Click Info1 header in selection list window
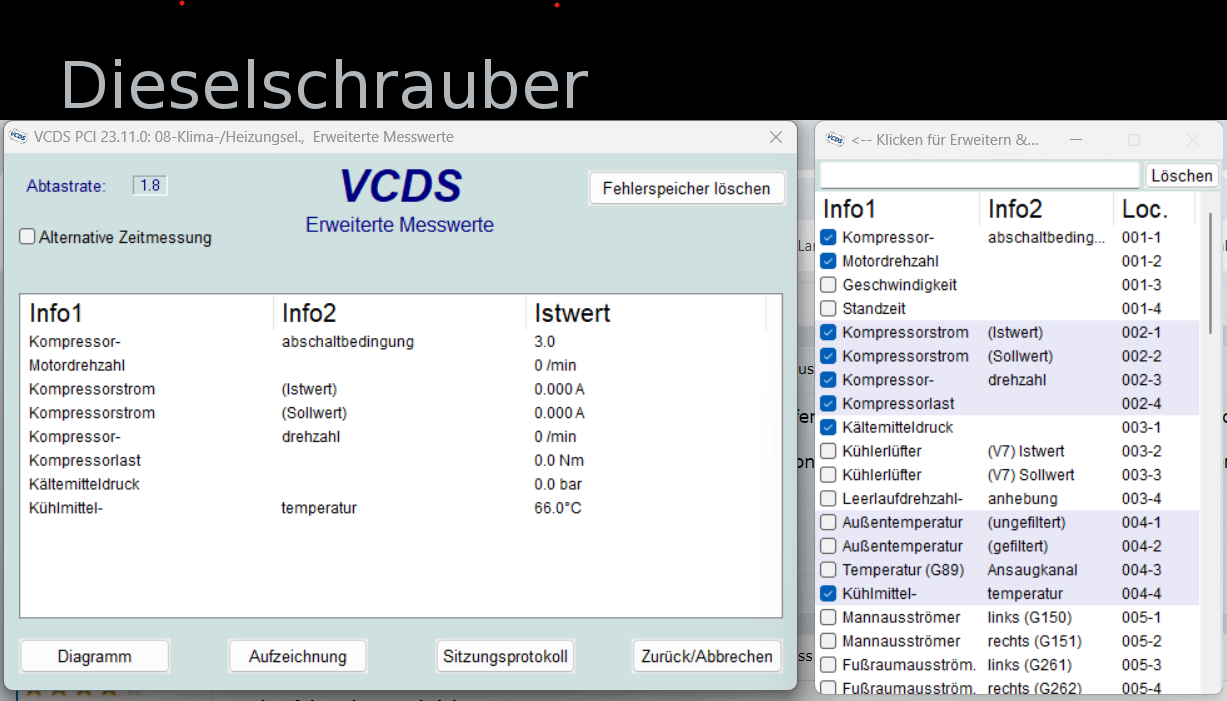 (899, 209)
